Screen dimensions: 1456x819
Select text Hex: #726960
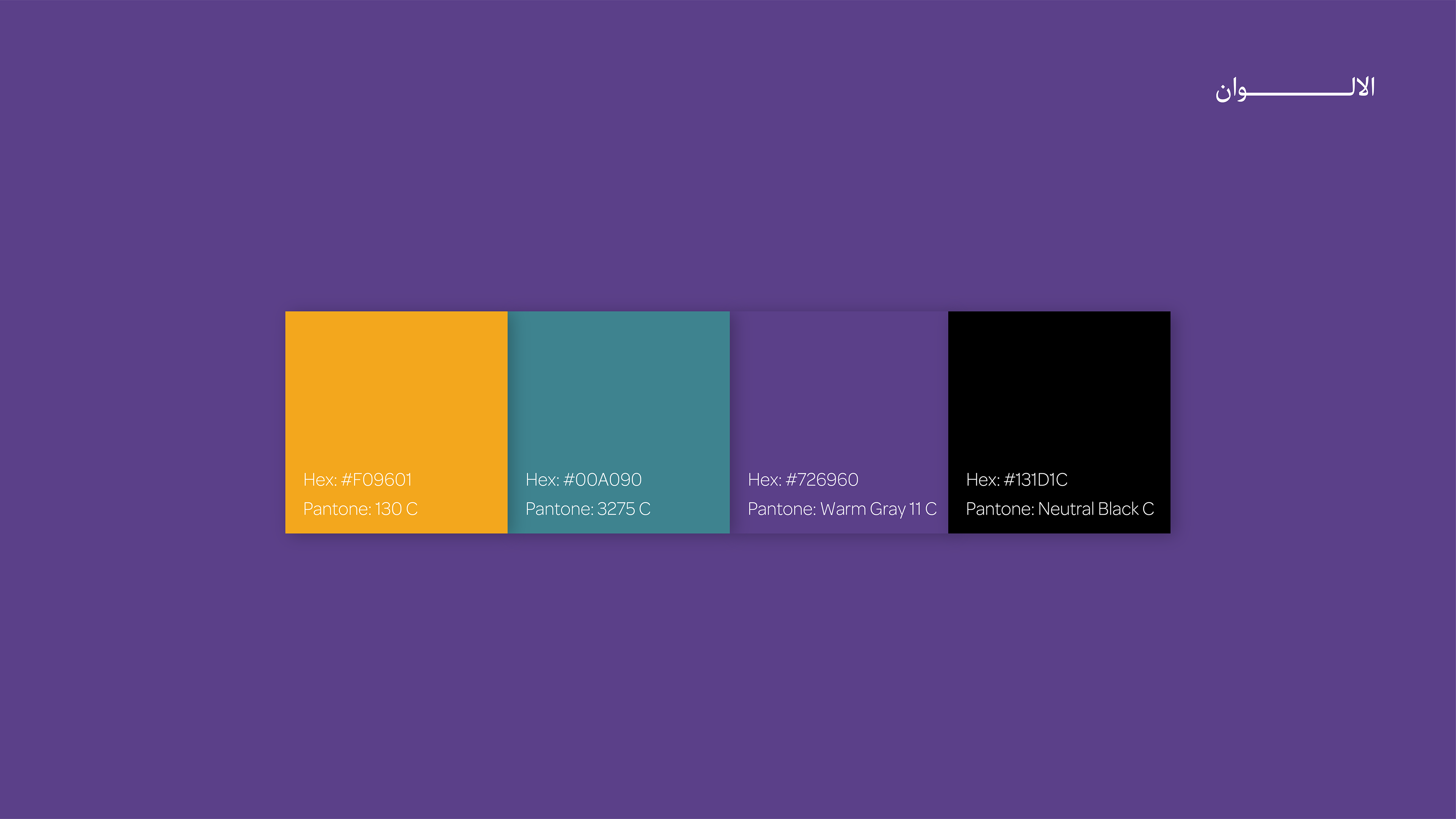click(803, 479)
